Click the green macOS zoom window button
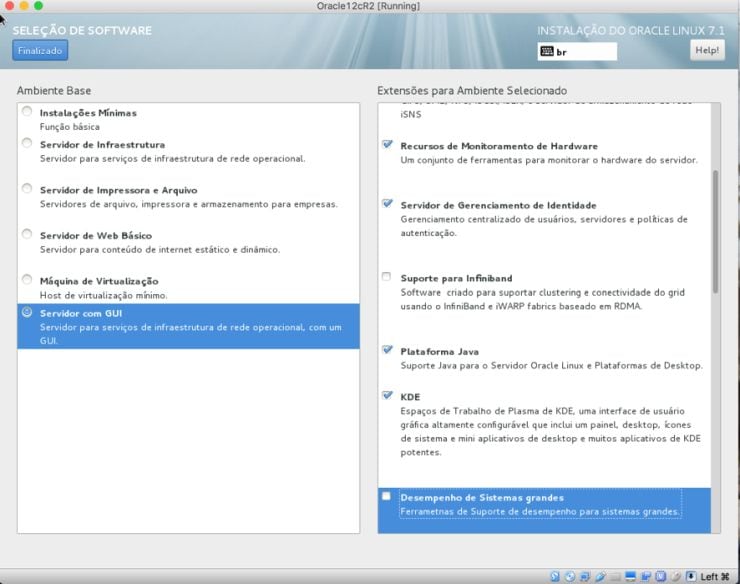 tap(38, 6)
